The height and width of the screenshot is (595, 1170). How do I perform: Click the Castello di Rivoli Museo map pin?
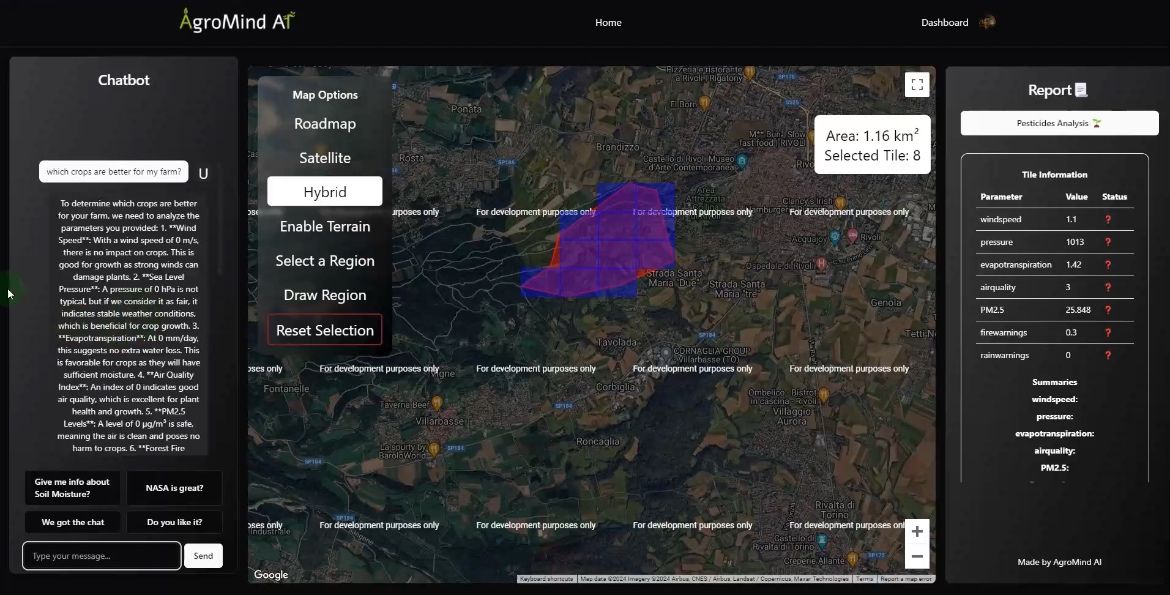point(742,161)
